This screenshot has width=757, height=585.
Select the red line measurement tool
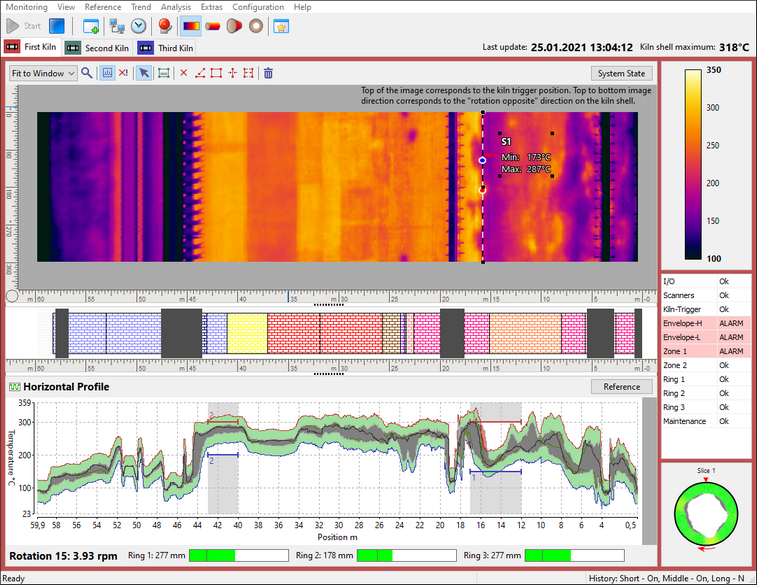(x=200, y=73)
